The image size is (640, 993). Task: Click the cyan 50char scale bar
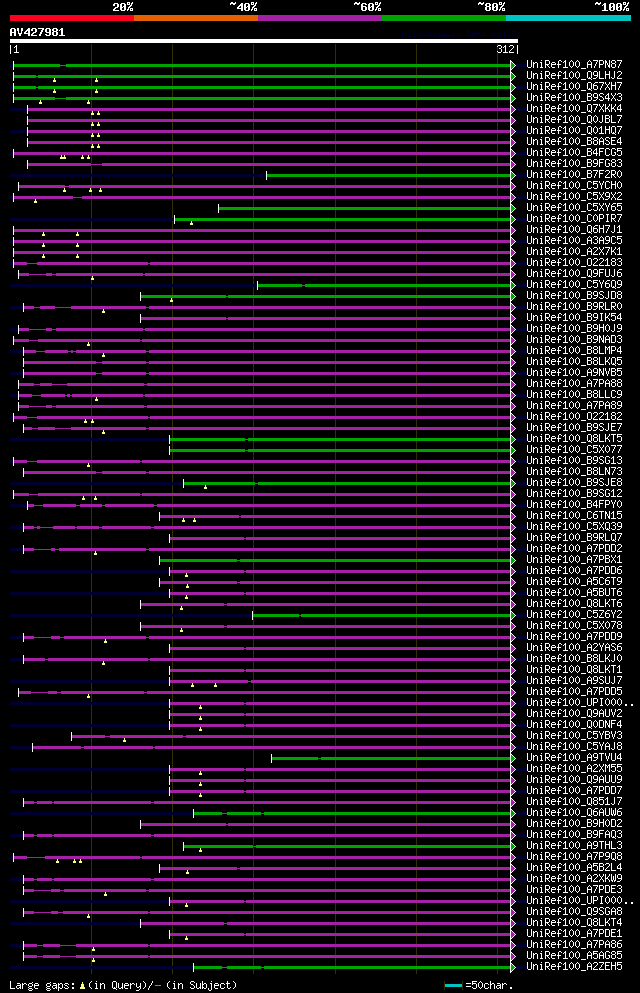point(453,985)
